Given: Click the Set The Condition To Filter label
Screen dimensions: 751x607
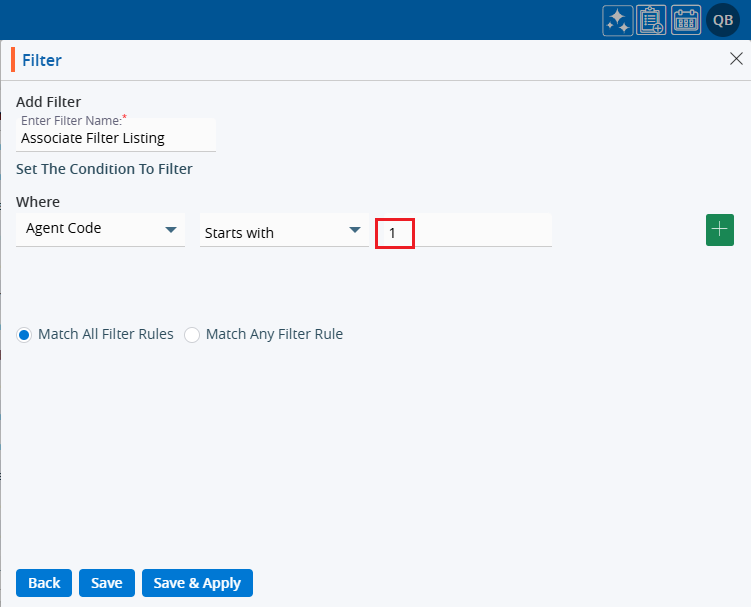Looking at the screenshot, I should click(x=104, y=169).
